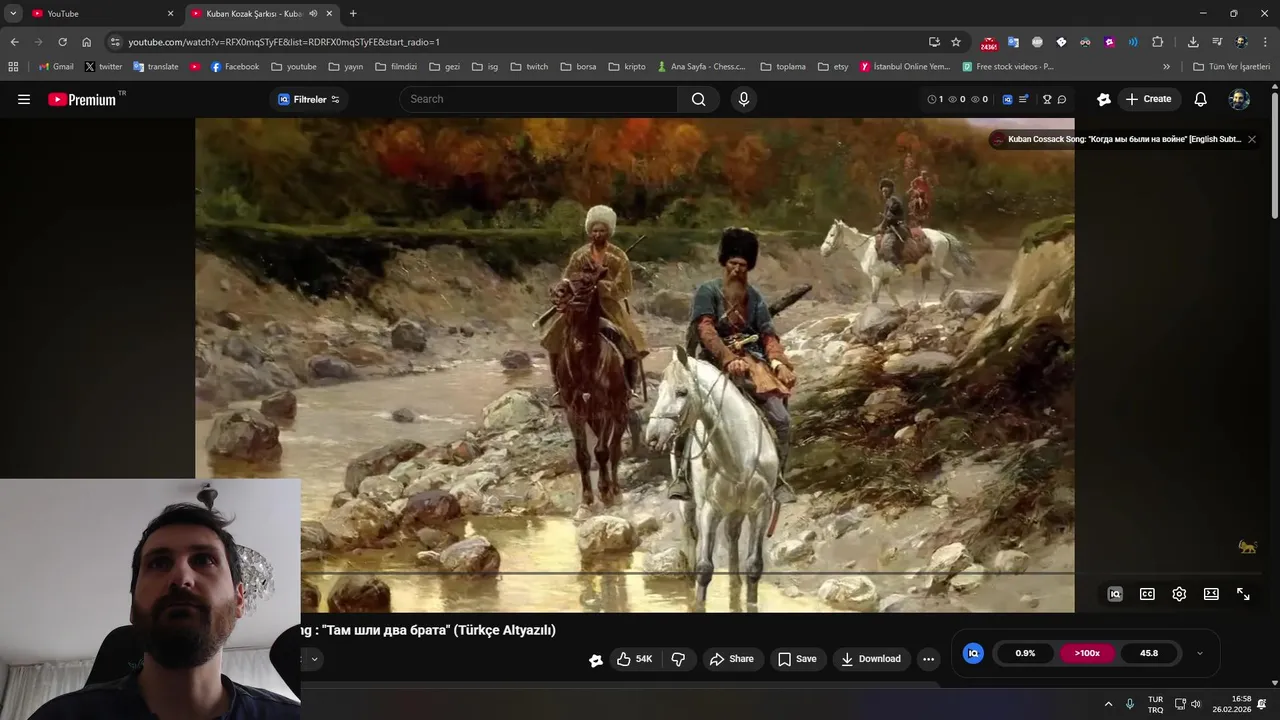
Task: Download the video
Action: click(x=871, y=659)
